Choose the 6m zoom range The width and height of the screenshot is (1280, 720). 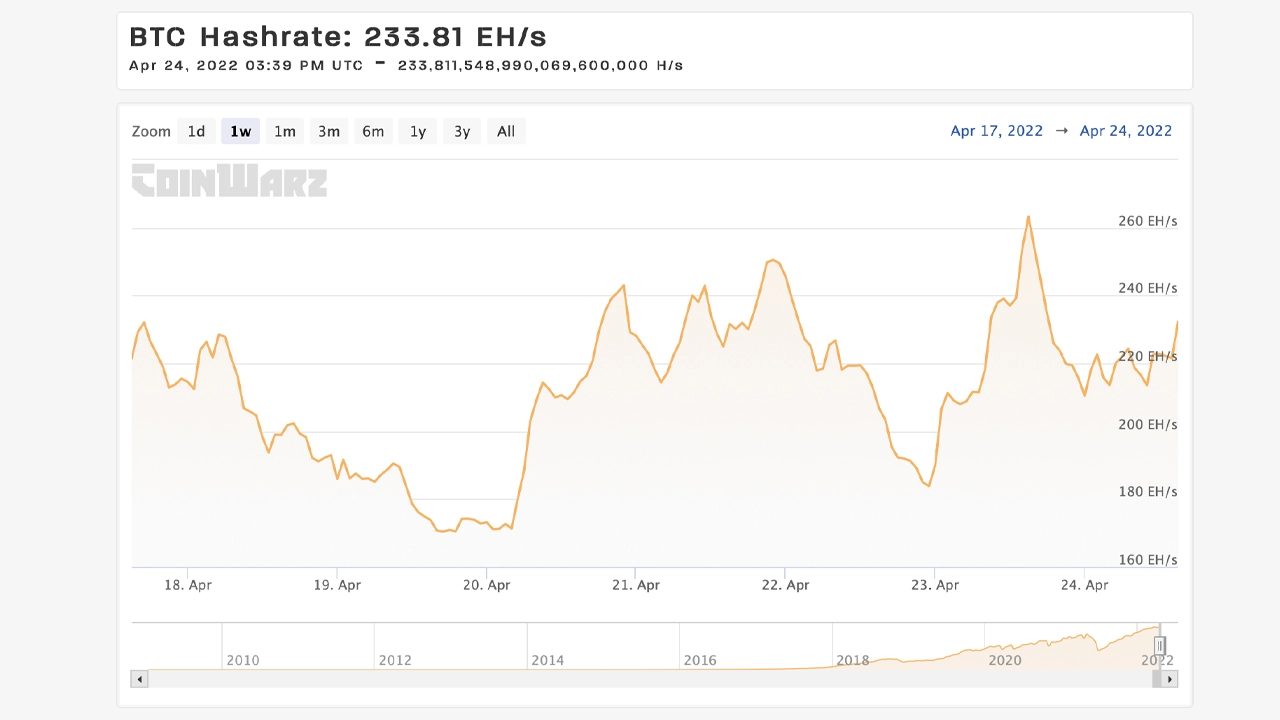pyautogui.click(x=373, y=131)
